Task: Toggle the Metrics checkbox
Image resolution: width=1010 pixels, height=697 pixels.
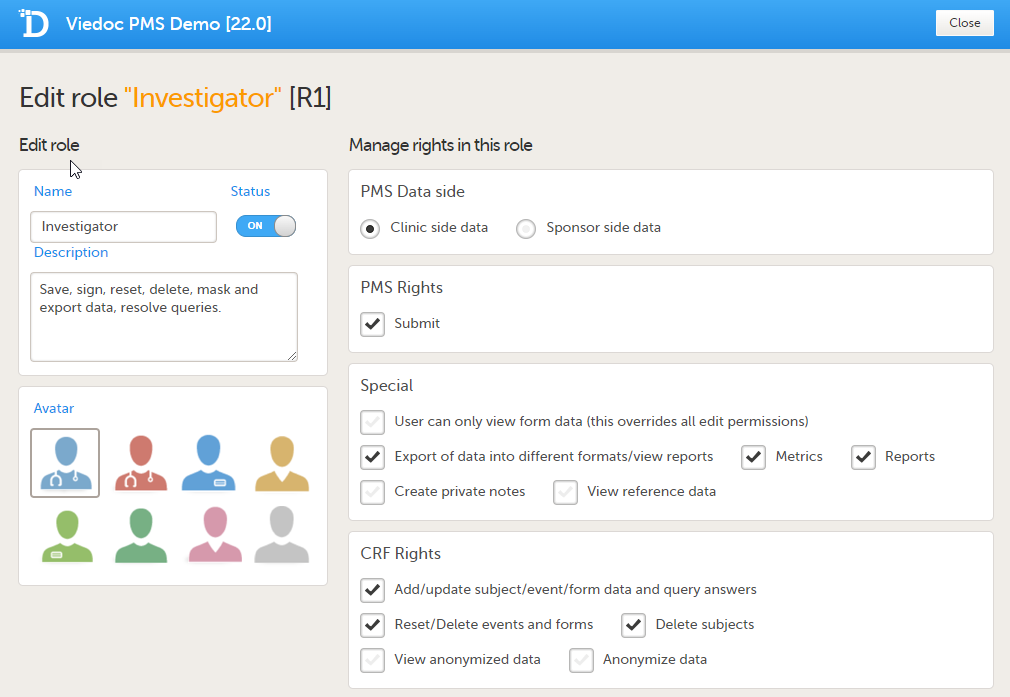Action: (754, 457)
